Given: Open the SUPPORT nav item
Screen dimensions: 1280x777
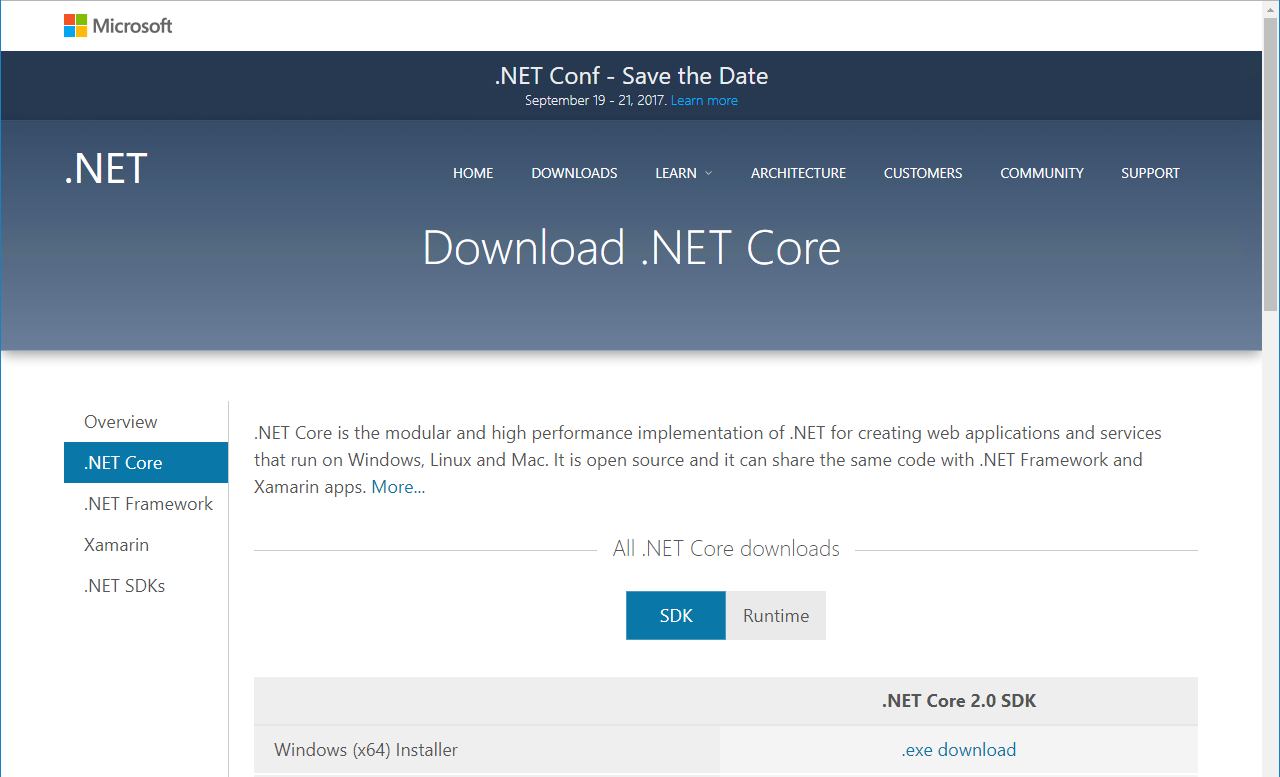Looking at the screenshot, I should point(1150,173).
